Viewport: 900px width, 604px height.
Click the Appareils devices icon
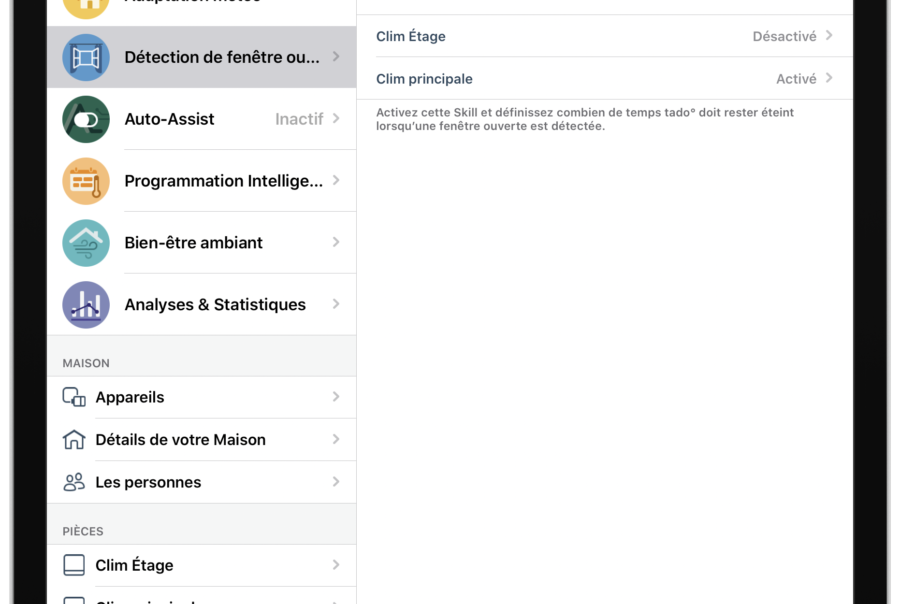click(74, 397)
